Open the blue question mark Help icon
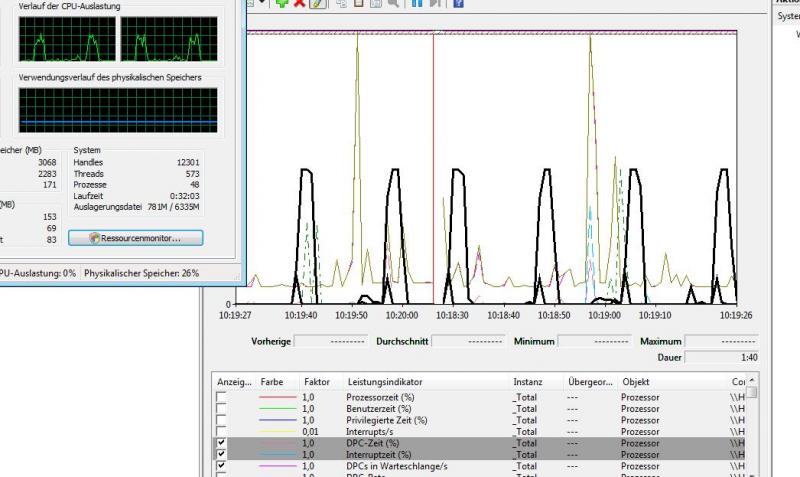This screenshot has height=477, width=800. 458,3
